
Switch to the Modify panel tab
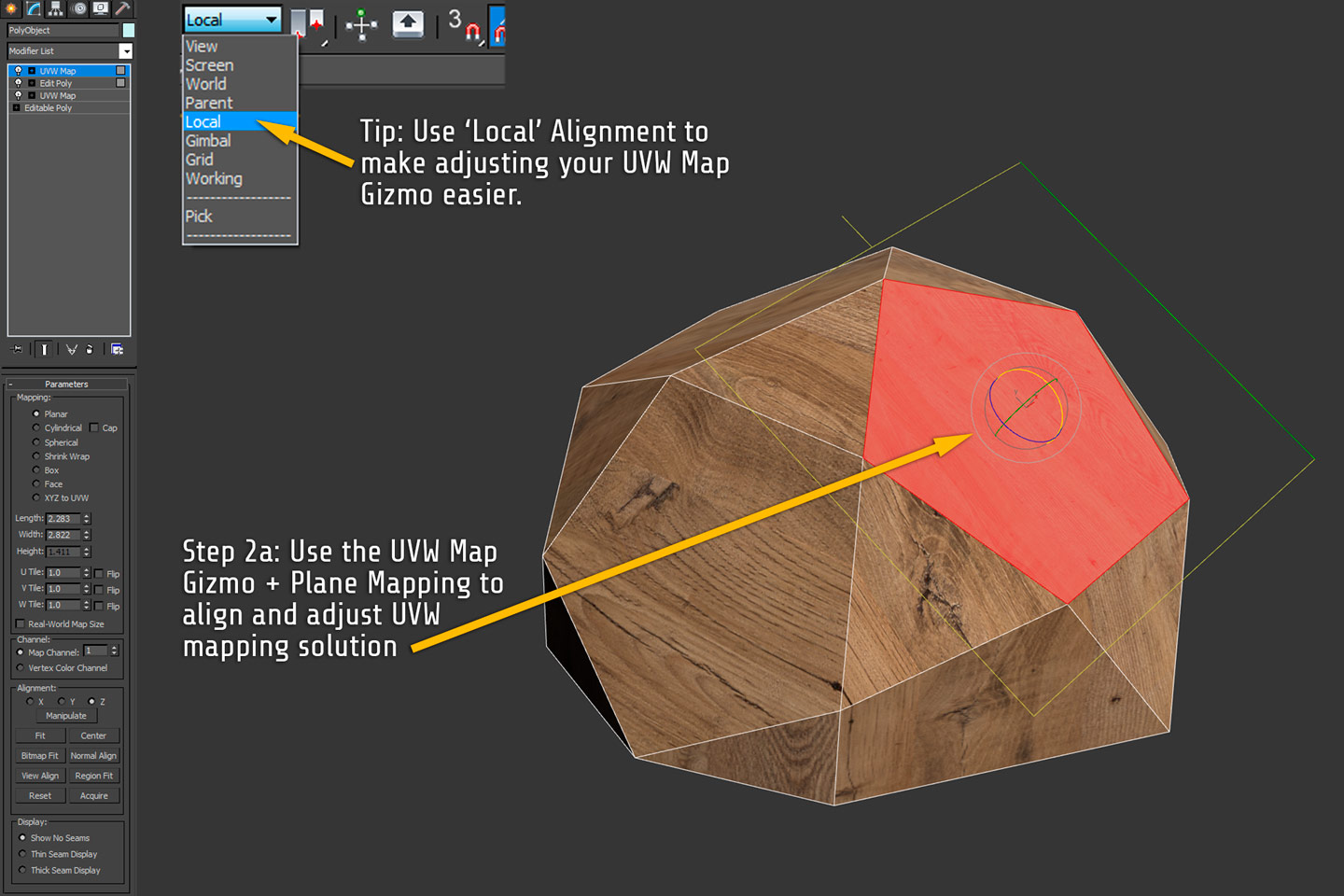point(34,8)
